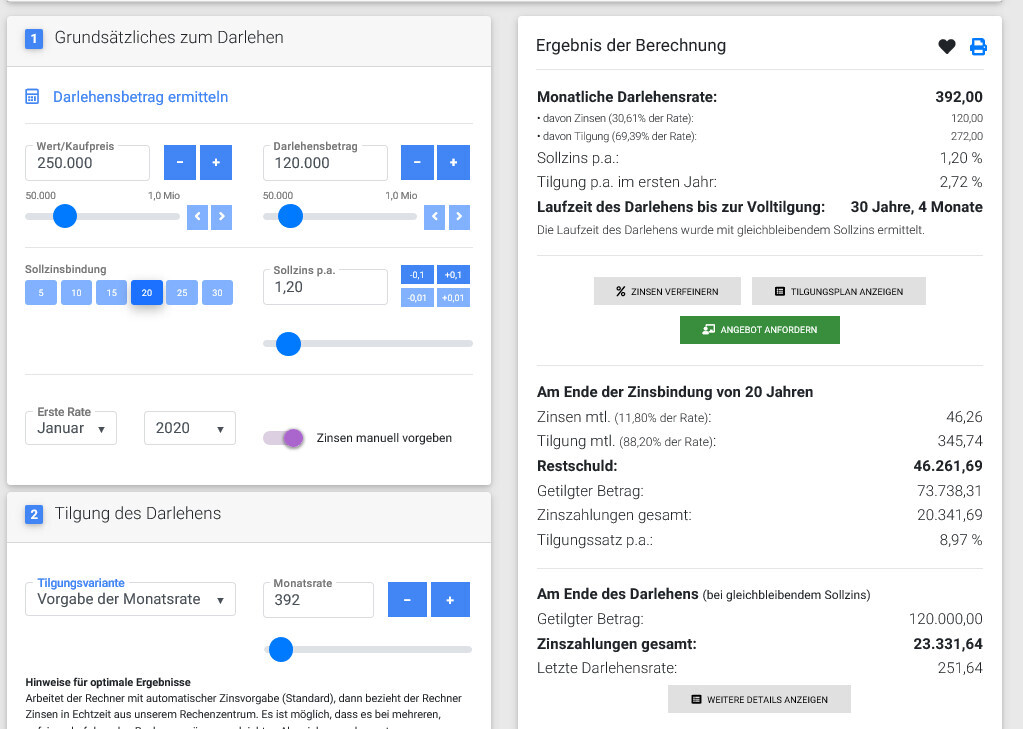
Task: Expand the Tilgungsvariante dropdown
Action: (x=130, y=600)
